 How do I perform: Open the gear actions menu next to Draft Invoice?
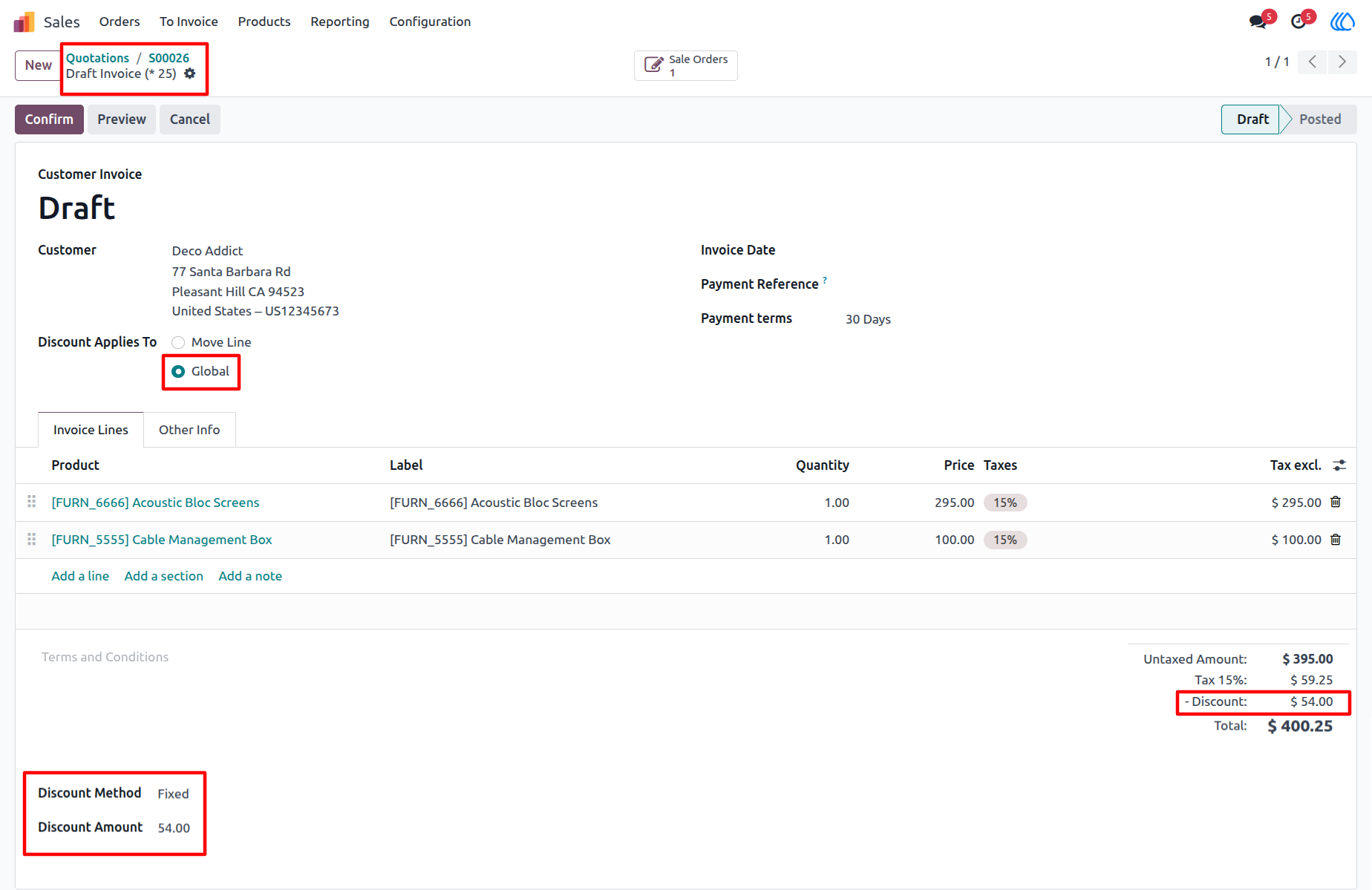[190, 73]
